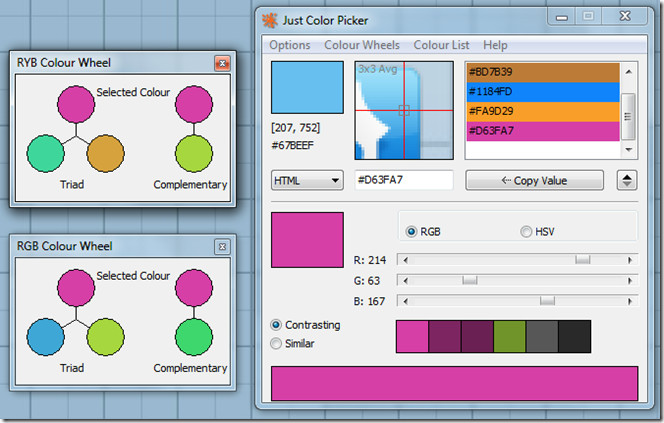Click the medium grey contrasting palette swatch
This screenshot has height=423, width=664.
[542, 337]
